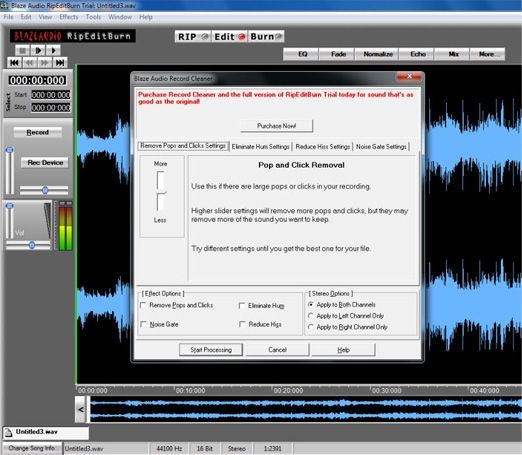Viewport: 522px width, 455px height.
Task: Open the Window menu
Action: click(x=120, y=17)
